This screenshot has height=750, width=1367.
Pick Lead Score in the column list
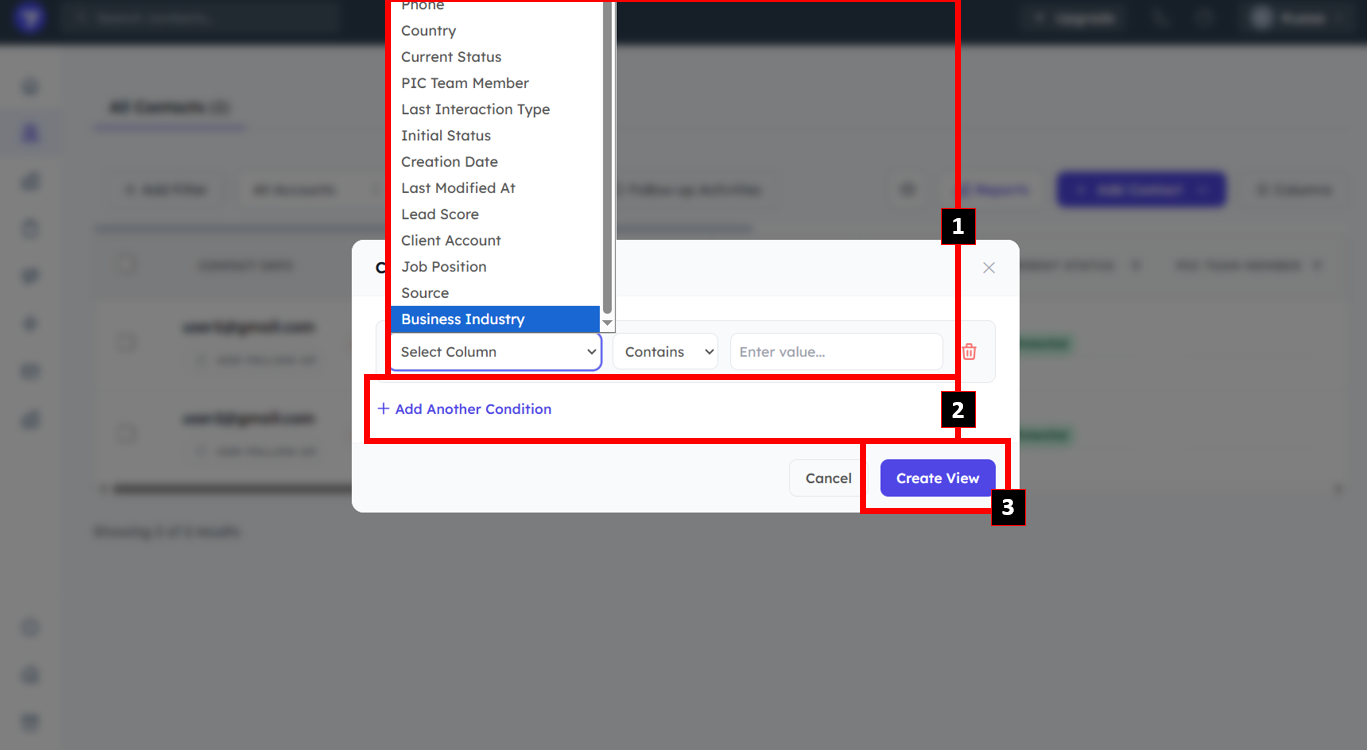point(495,214)
